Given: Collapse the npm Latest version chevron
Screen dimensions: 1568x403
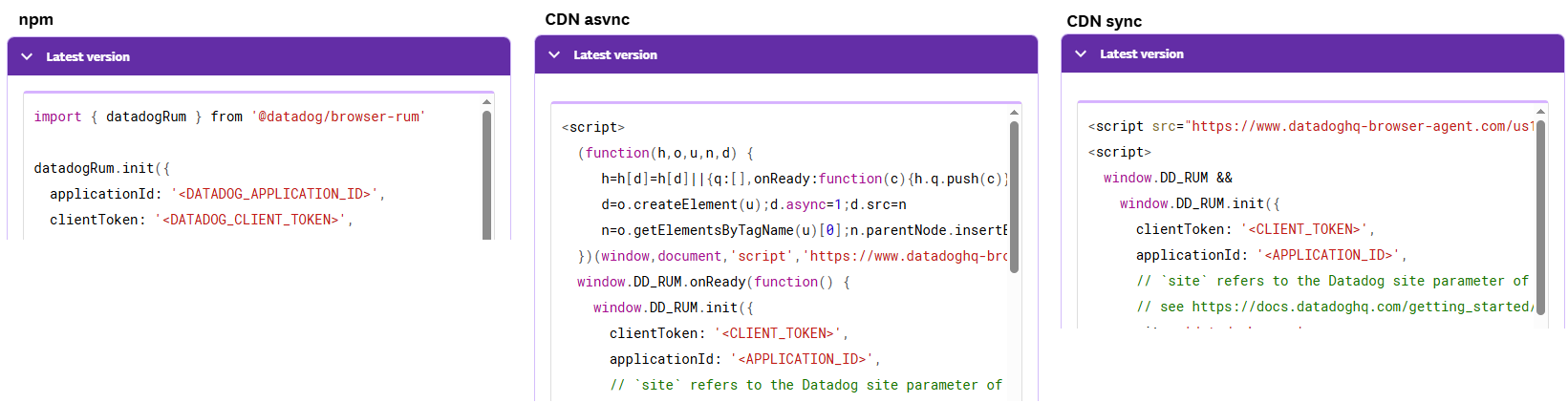Looking at the screenshot, I should click(27, 57).
